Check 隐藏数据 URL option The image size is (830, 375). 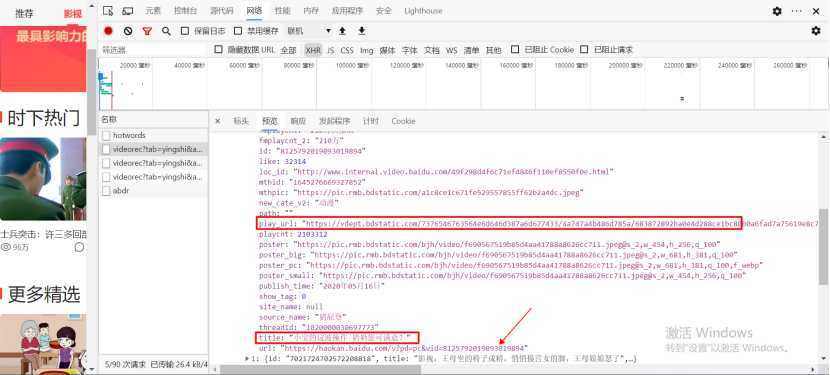[218, 49]
